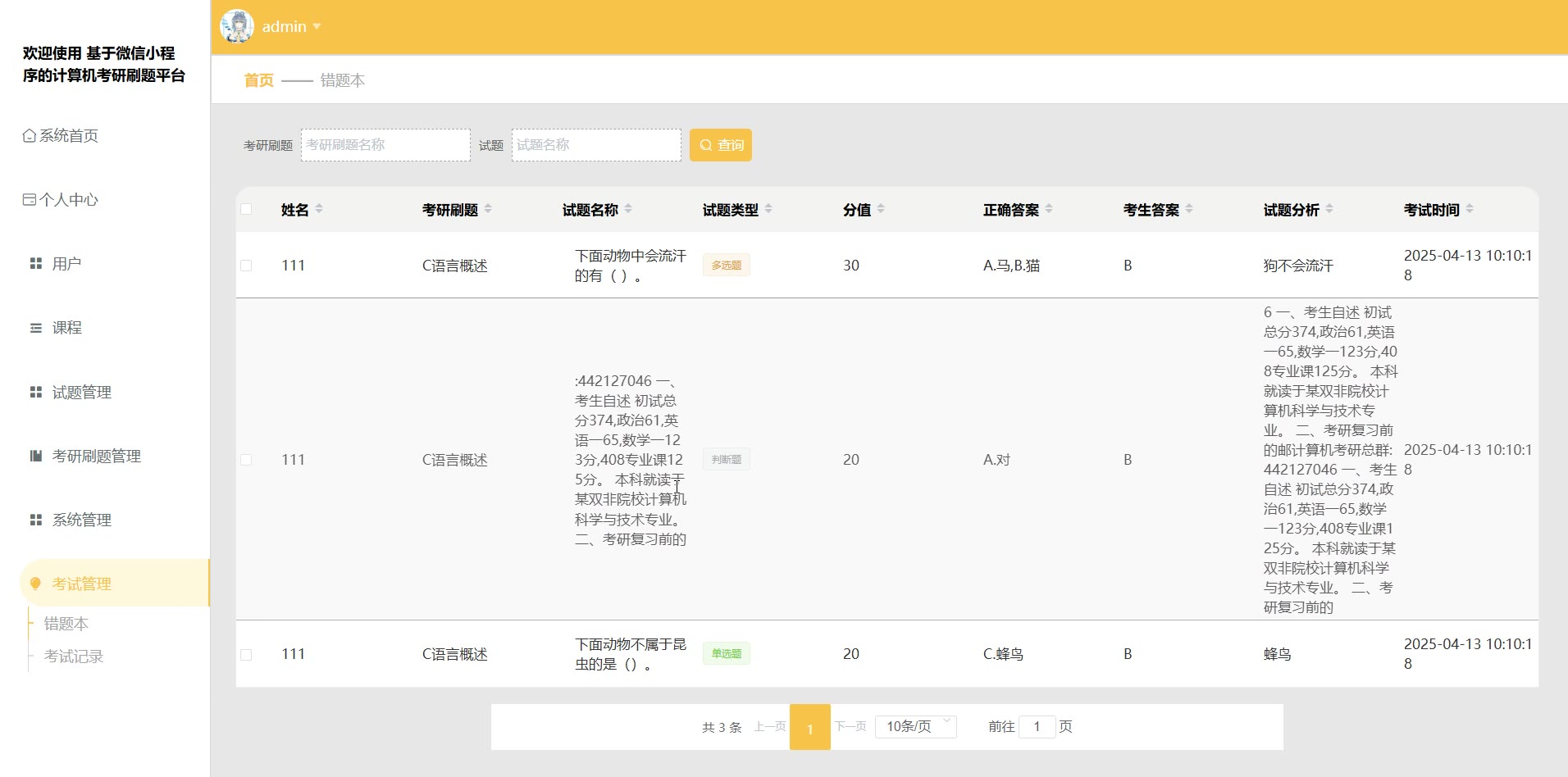
Task: Toggle the select-all header checkbox
Action: 246,209
